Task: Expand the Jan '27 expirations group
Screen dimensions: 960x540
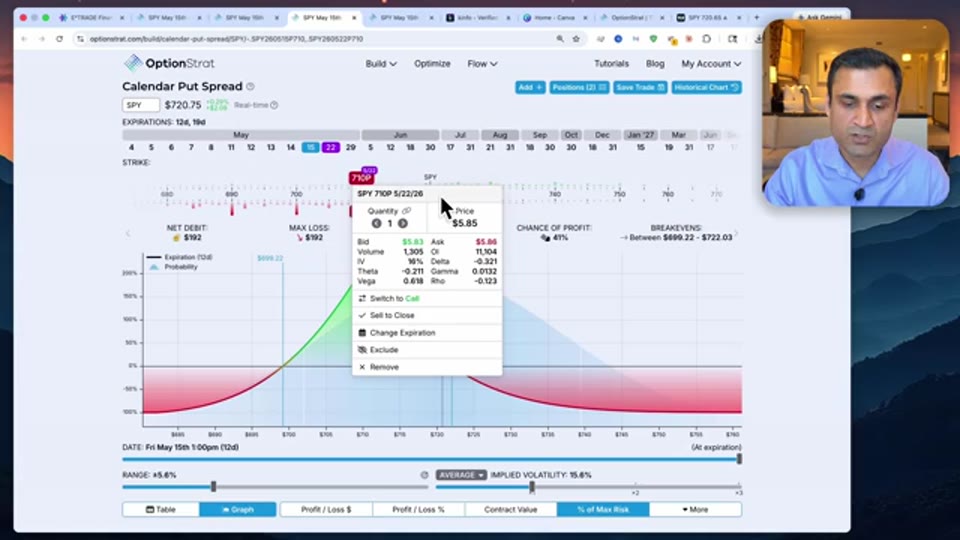Action: click(640, 135)
